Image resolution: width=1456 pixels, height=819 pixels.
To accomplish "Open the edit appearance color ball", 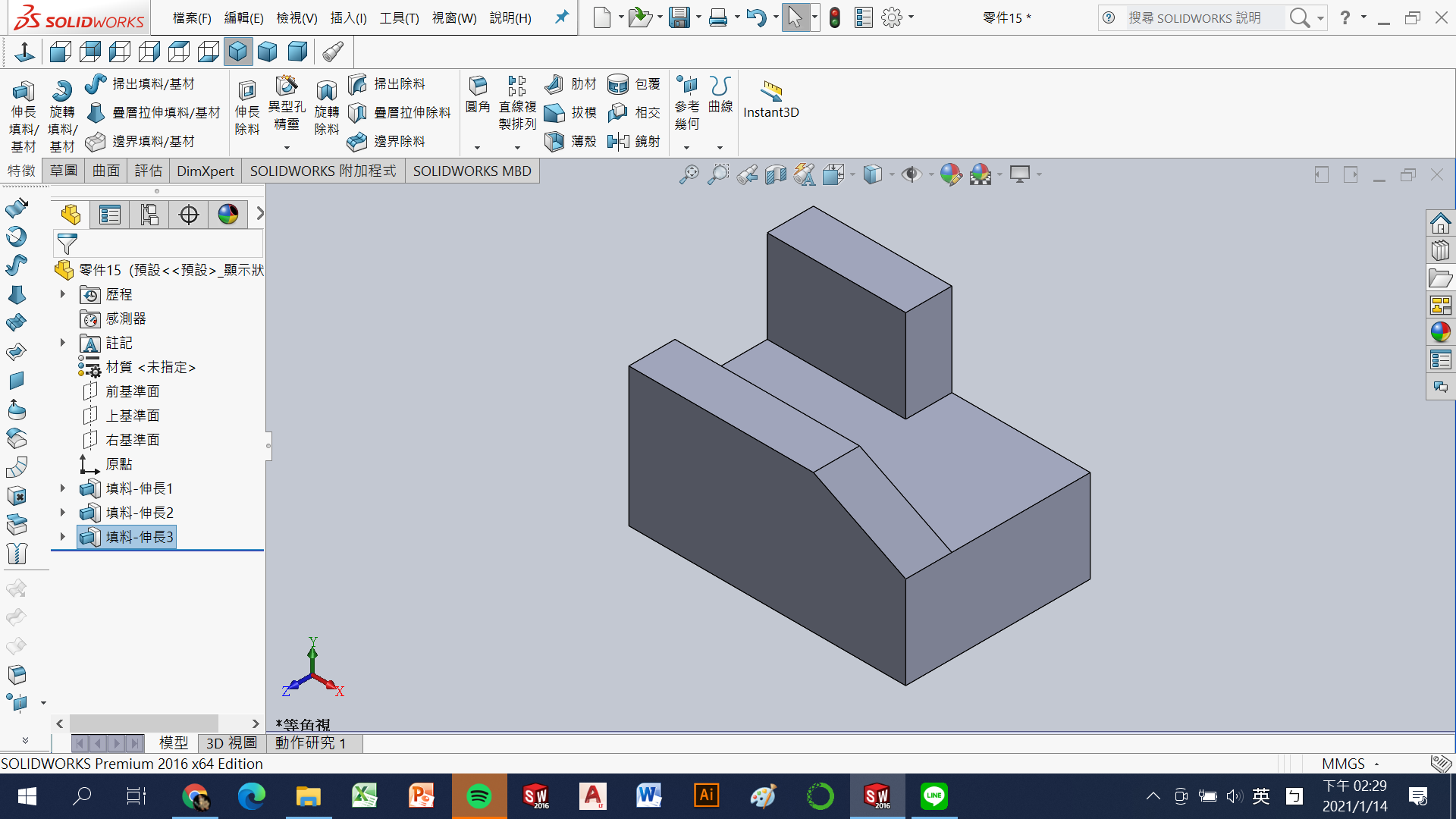I will coord(950,175).
